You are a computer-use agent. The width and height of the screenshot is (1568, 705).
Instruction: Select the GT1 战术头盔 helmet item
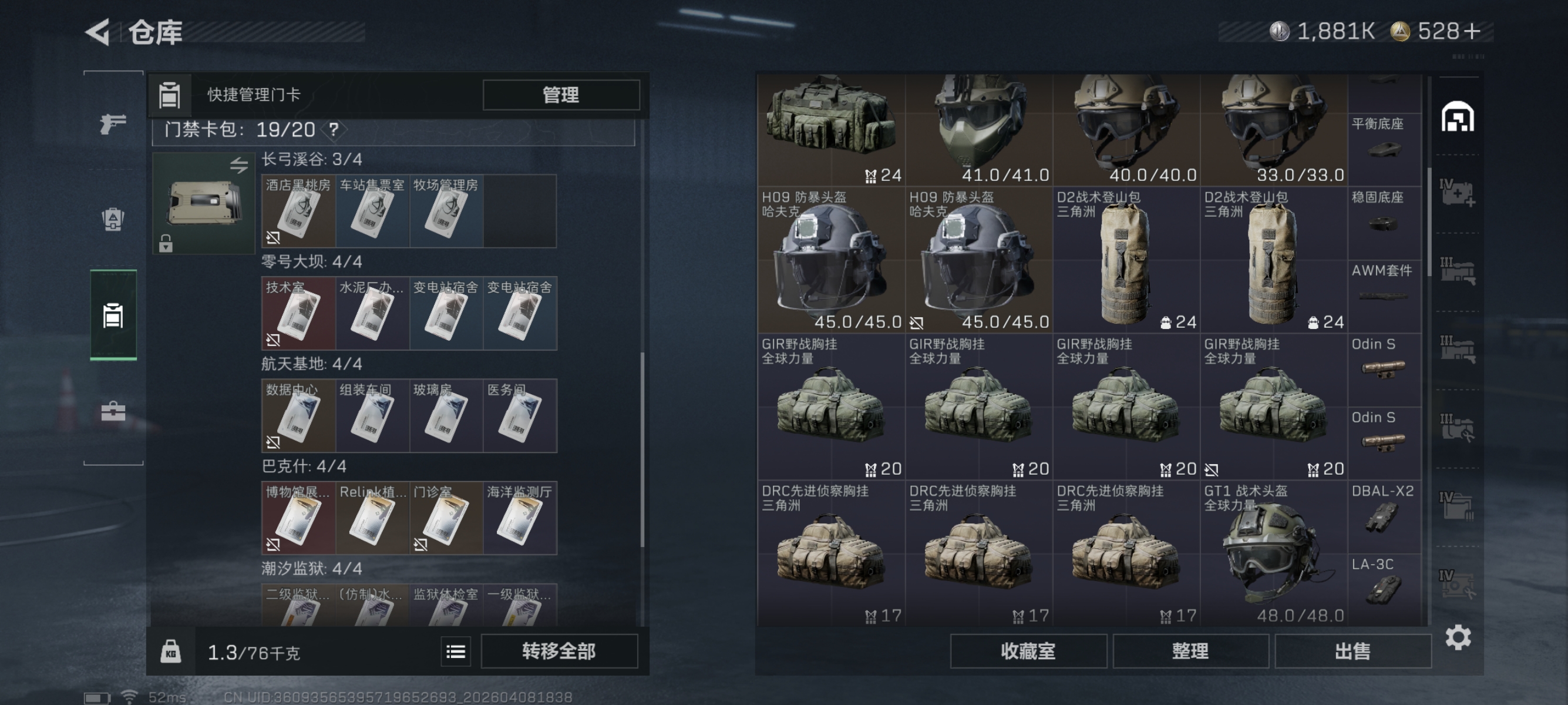1273,553
